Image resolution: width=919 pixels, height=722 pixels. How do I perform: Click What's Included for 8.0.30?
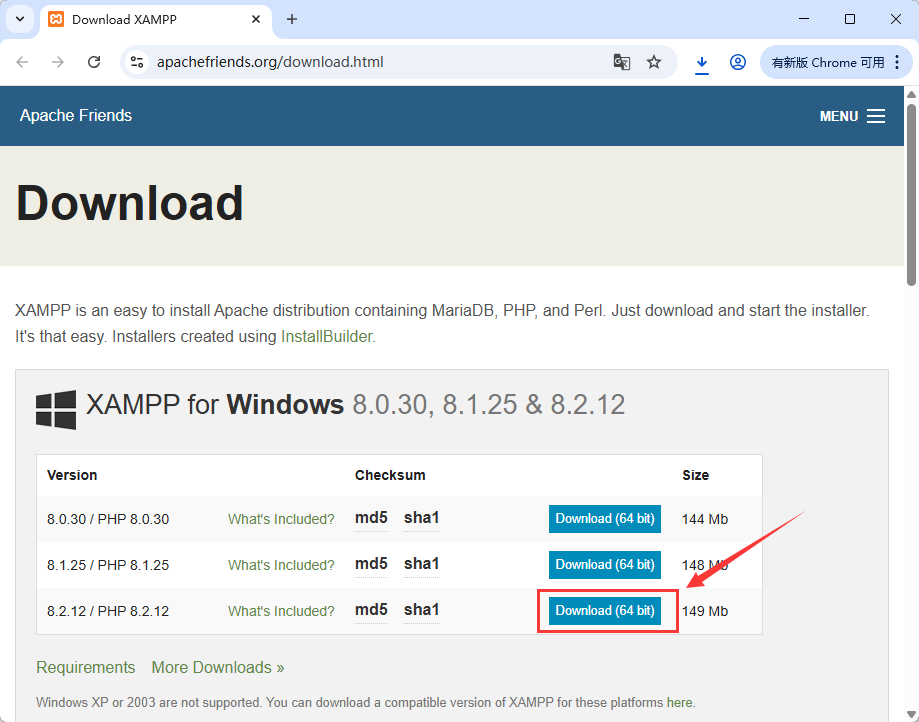[281, 519]
